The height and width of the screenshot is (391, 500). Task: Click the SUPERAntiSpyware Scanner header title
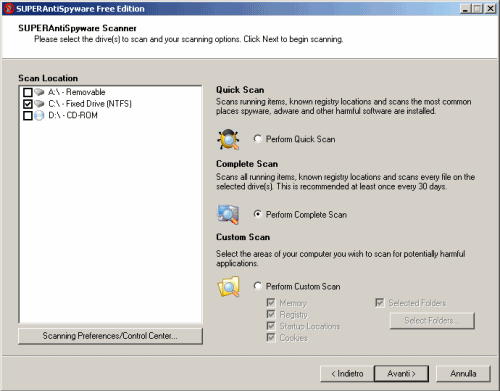click(x=77, y=28)
